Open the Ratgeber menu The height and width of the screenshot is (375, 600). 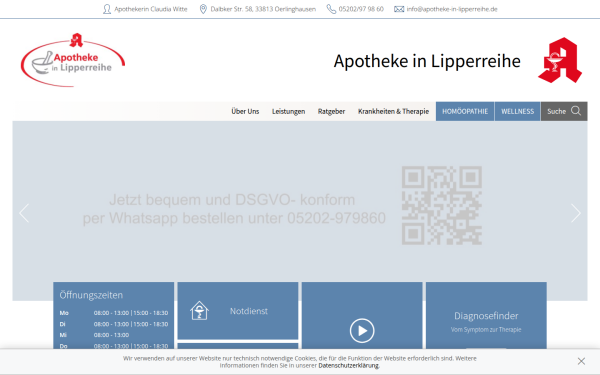(x=331, y=111)
